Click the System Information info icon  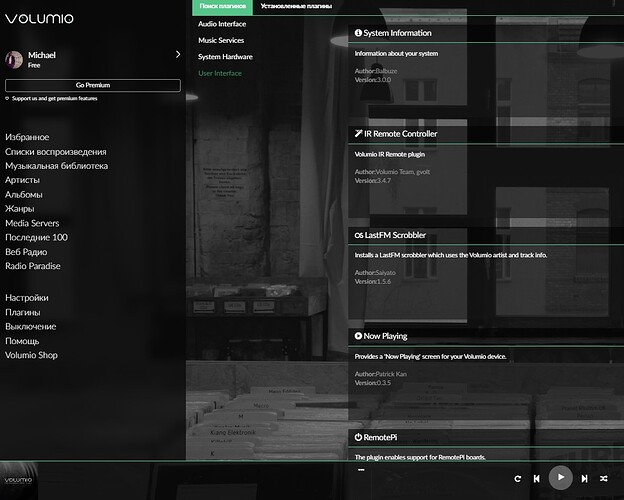coord(358,33)
